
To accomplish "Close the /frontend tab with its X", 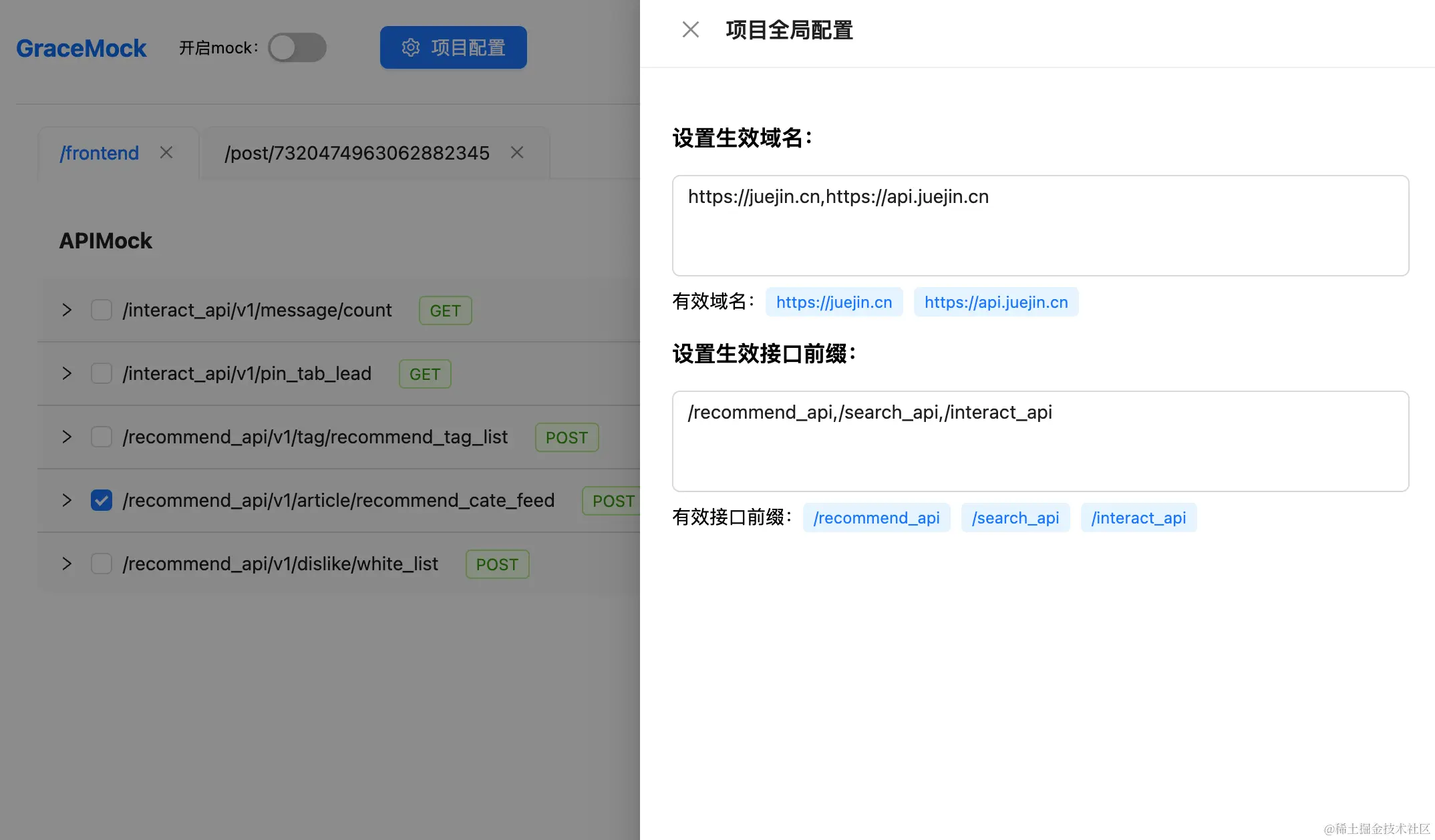I will click(x=166, y=153).
